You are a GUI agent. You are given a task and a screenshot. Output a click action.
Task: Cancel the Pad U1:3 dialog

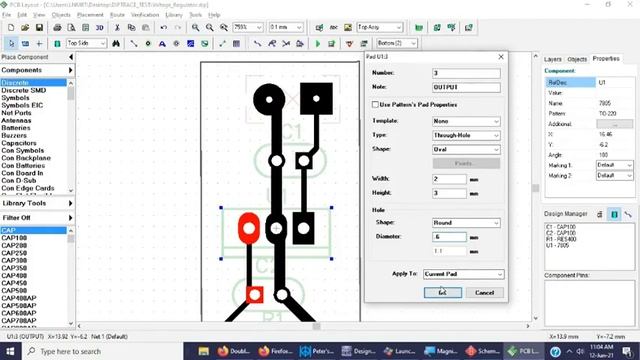484,293
